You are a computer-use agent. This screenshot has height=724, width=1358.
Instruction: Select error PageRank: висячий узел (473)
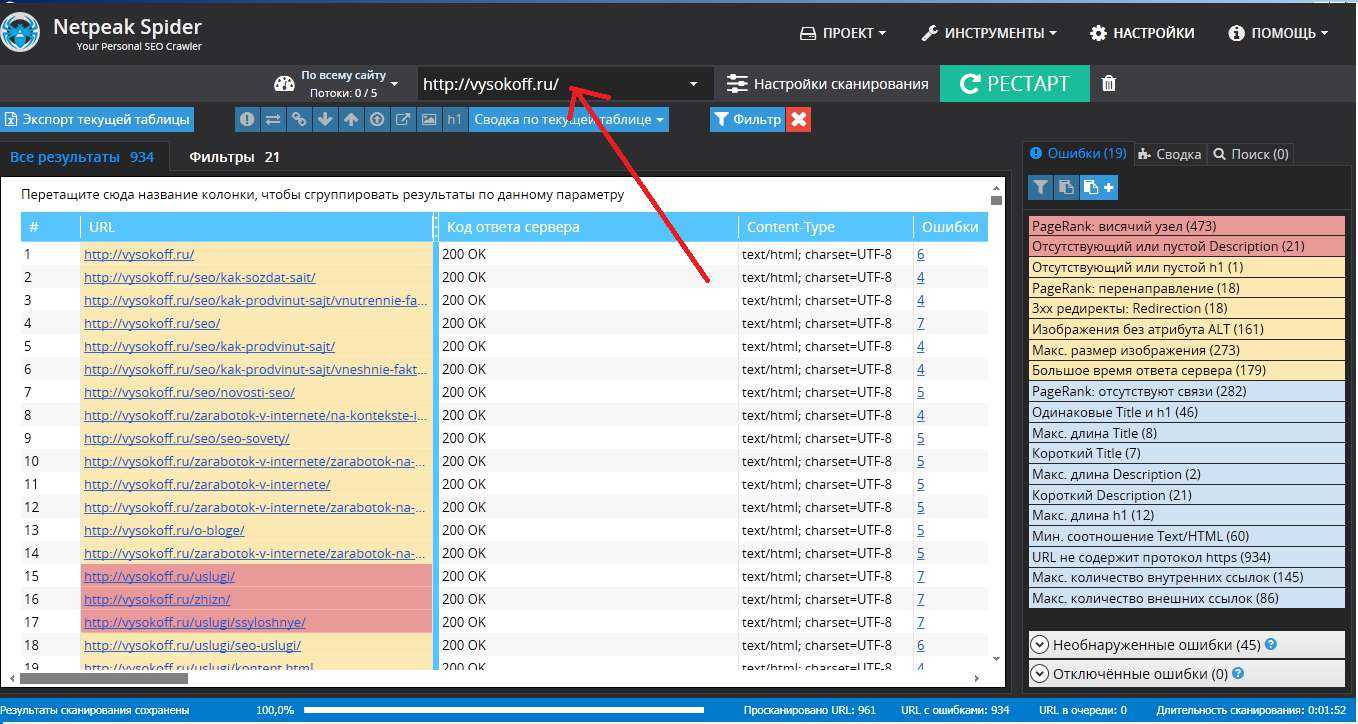pyautogui.click(x=1187, y=226)
